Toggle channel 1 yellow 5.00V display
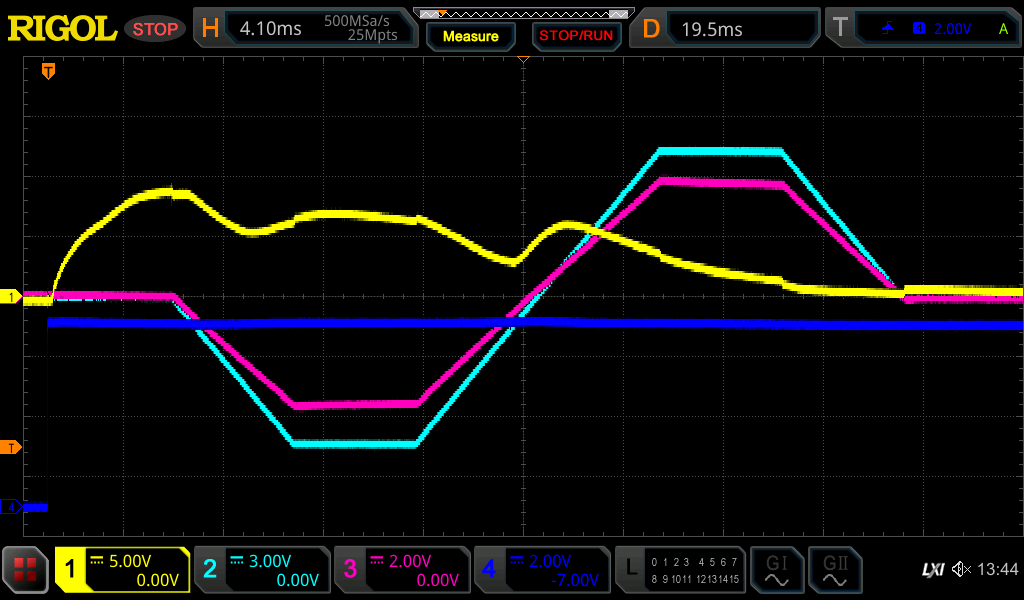This screenshot has height=600, width=1024. click(x=122, y=570)
